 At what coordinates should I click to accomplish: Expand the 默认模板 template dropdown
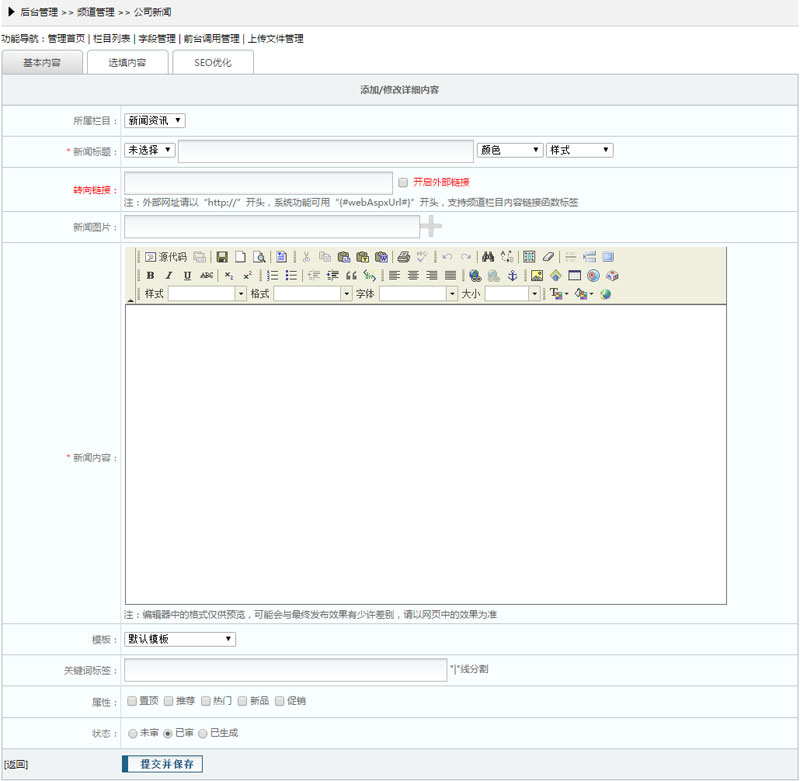click(x=180, y=639)
